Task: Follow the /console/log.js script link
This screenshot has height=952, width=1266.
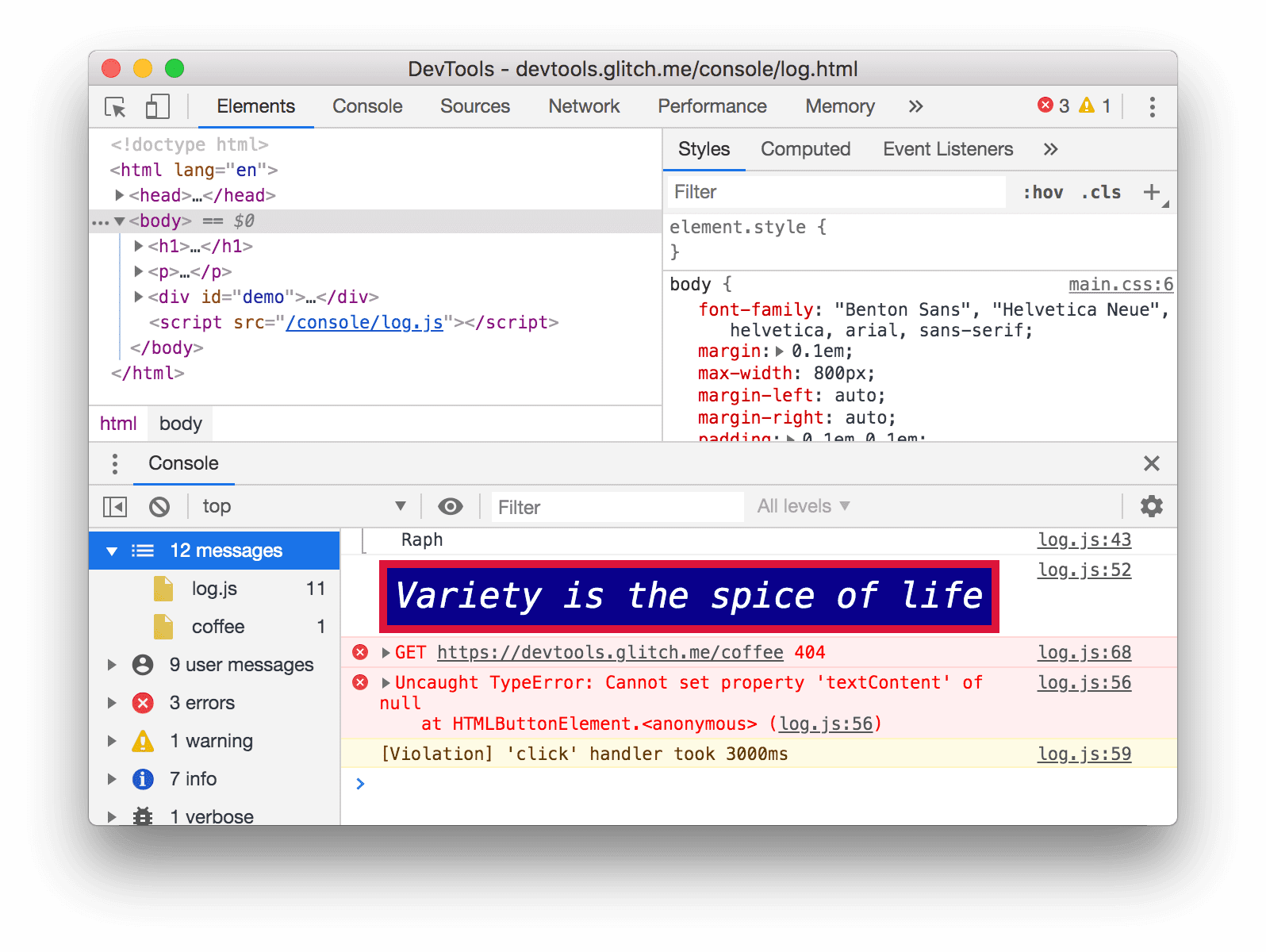Action: pos(364,322)
